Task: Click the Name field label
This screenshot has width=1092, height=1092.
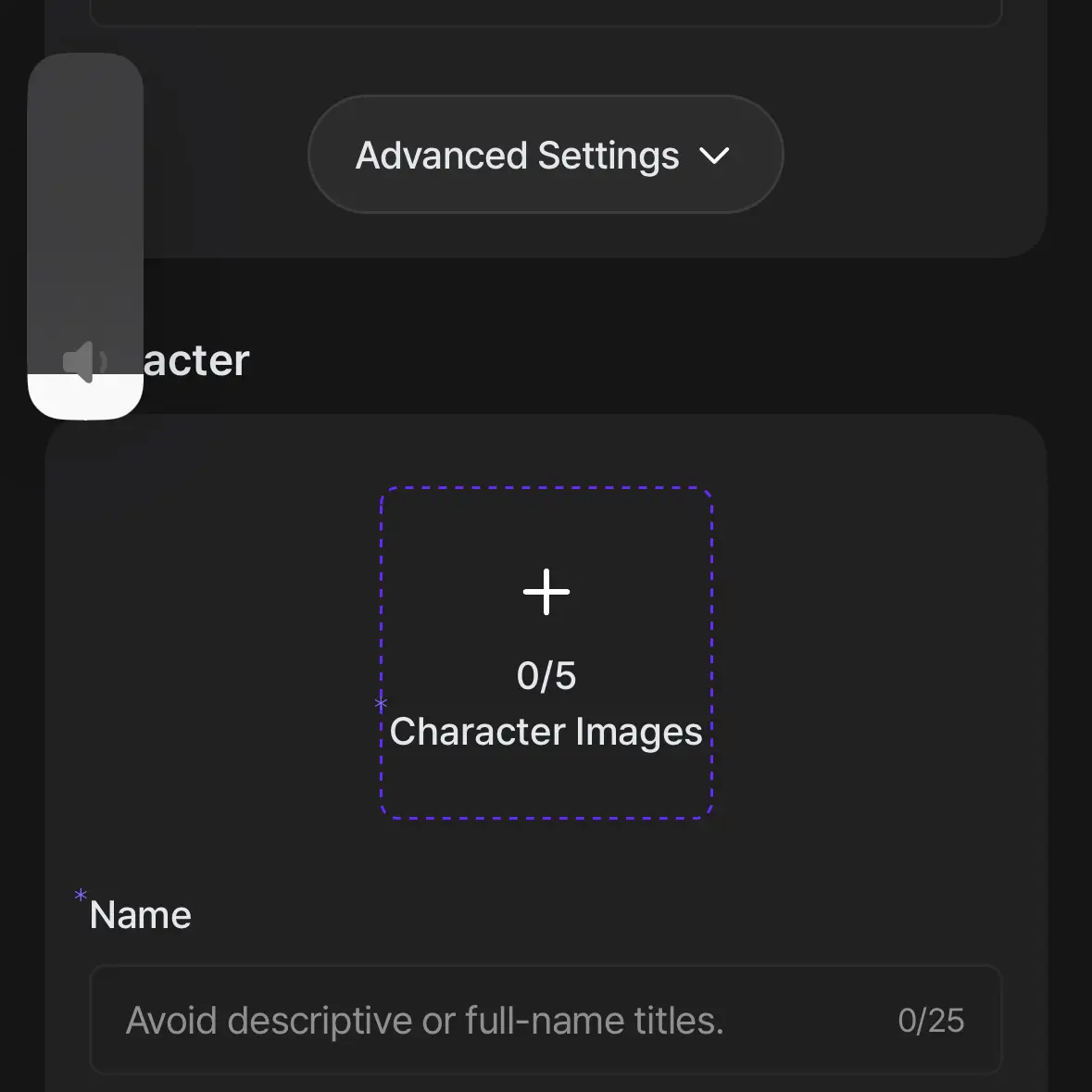Action: (140, 914)
